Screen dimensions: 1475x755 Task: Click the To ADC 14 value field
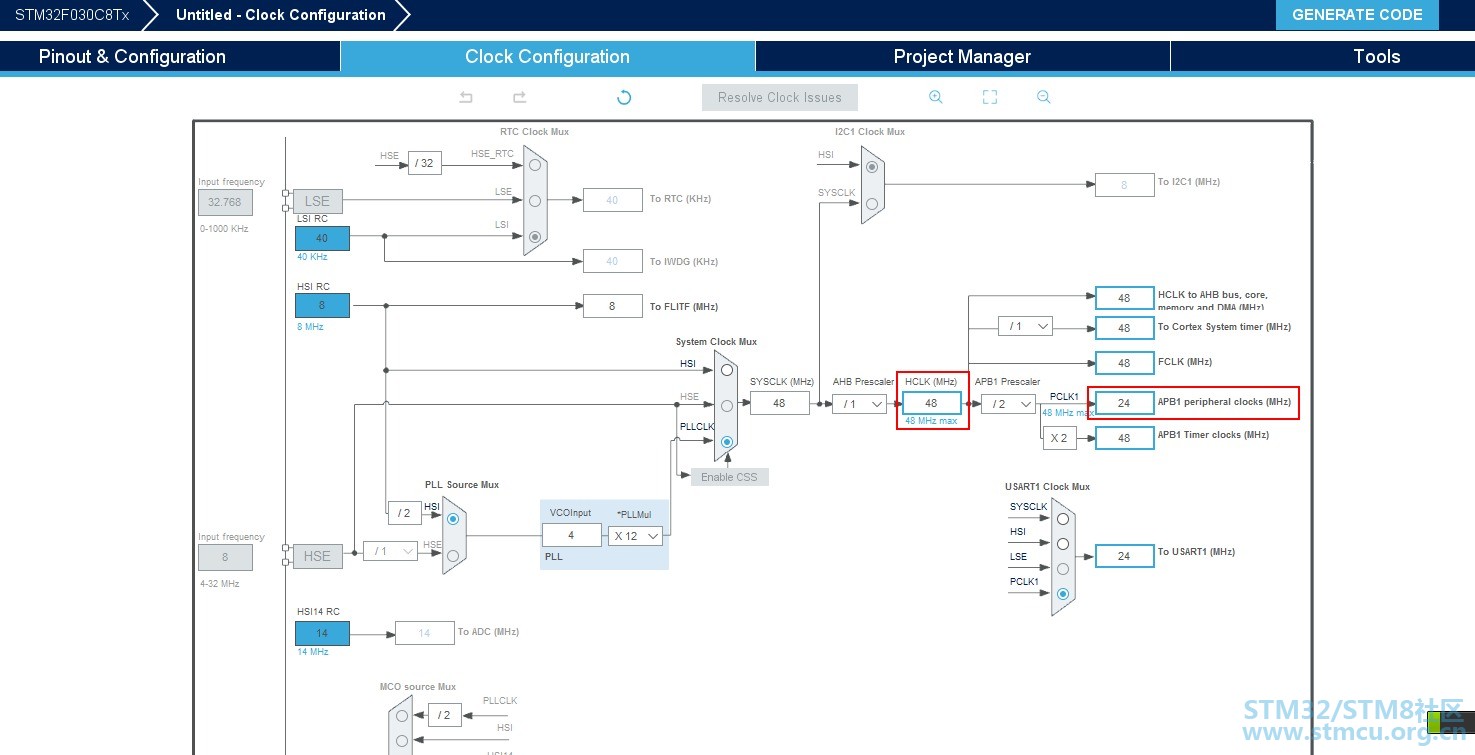click(x=424, y=633)
